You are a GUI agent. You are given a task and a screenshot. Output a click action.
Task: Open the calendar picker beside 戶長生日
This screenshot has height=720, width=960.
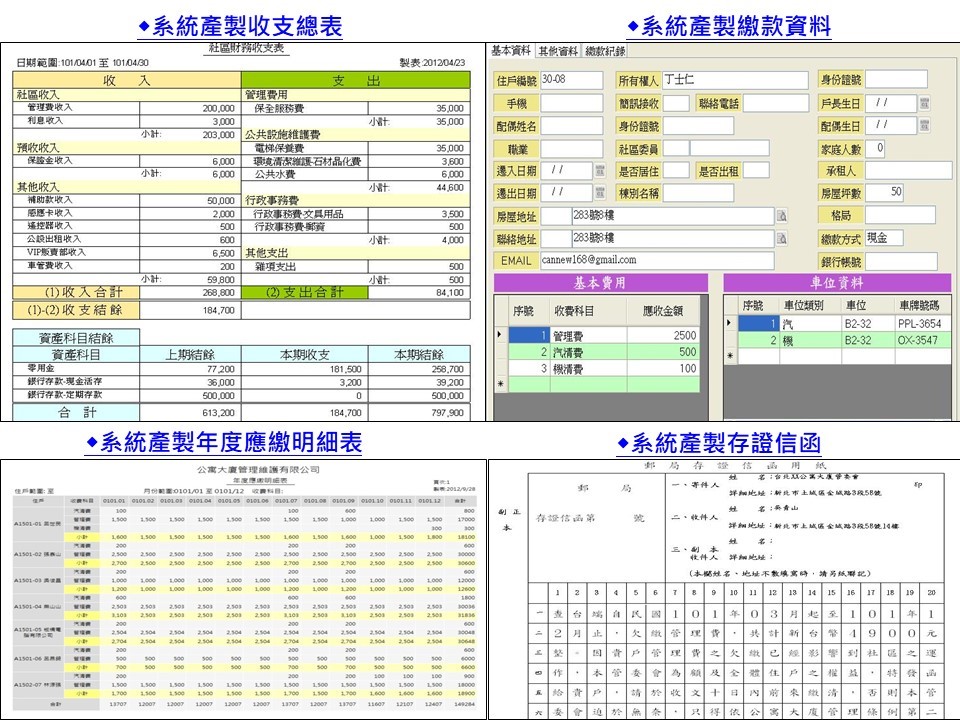(x=924, y=103)
